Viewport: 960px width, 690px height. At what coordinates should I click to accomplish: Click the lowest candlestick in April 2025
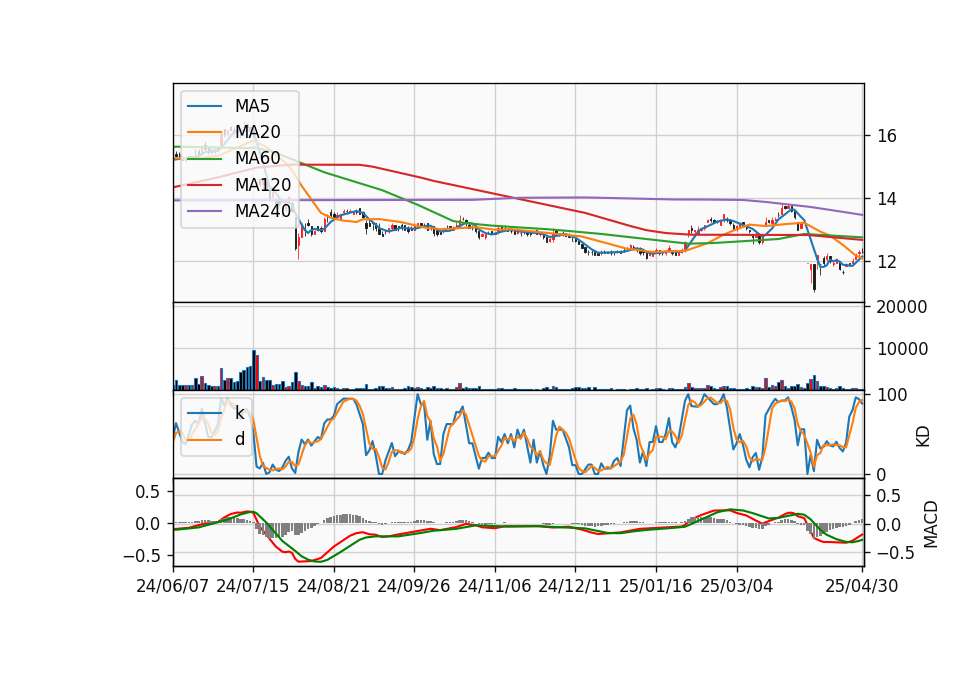click(x=814, y=277)
